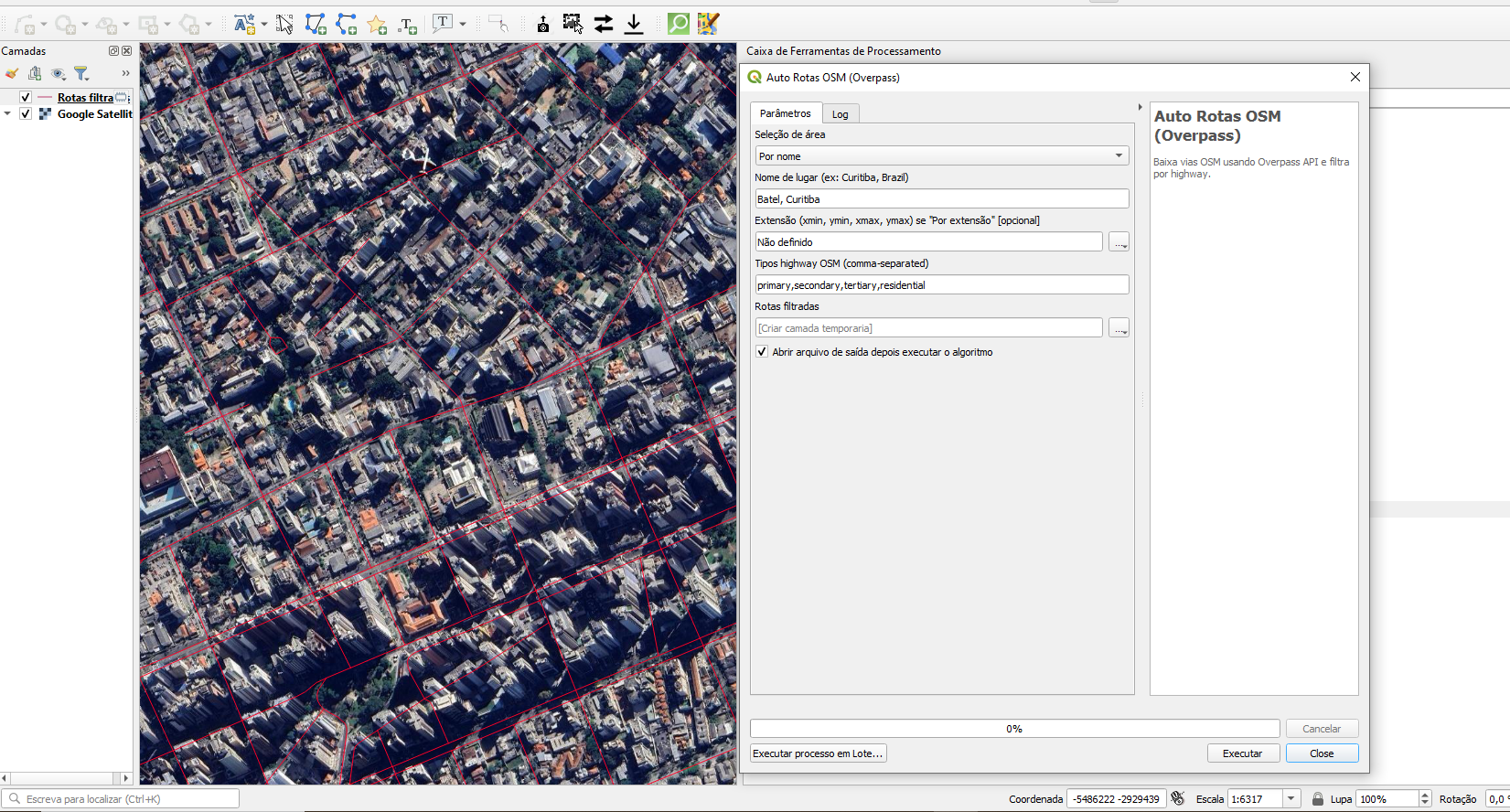This screenshot has height=812, width=1510.
Task: Open the 'Seleção de área' dropdown
Action: tap(941, 156)
